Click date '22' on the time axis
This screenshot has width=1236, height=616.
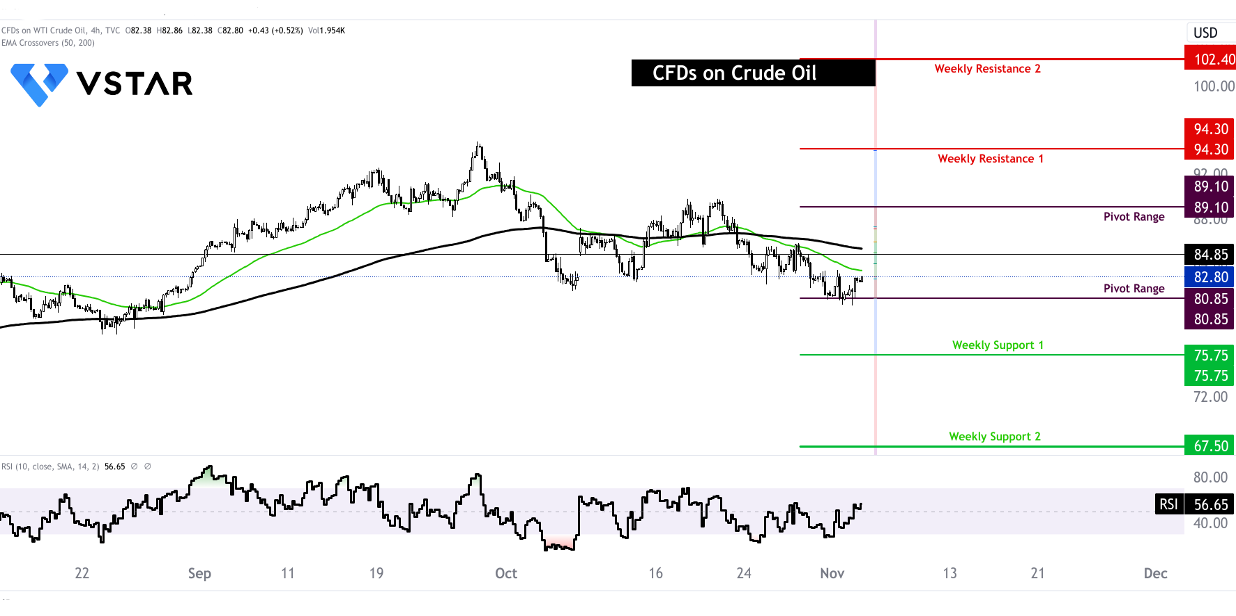82,574
